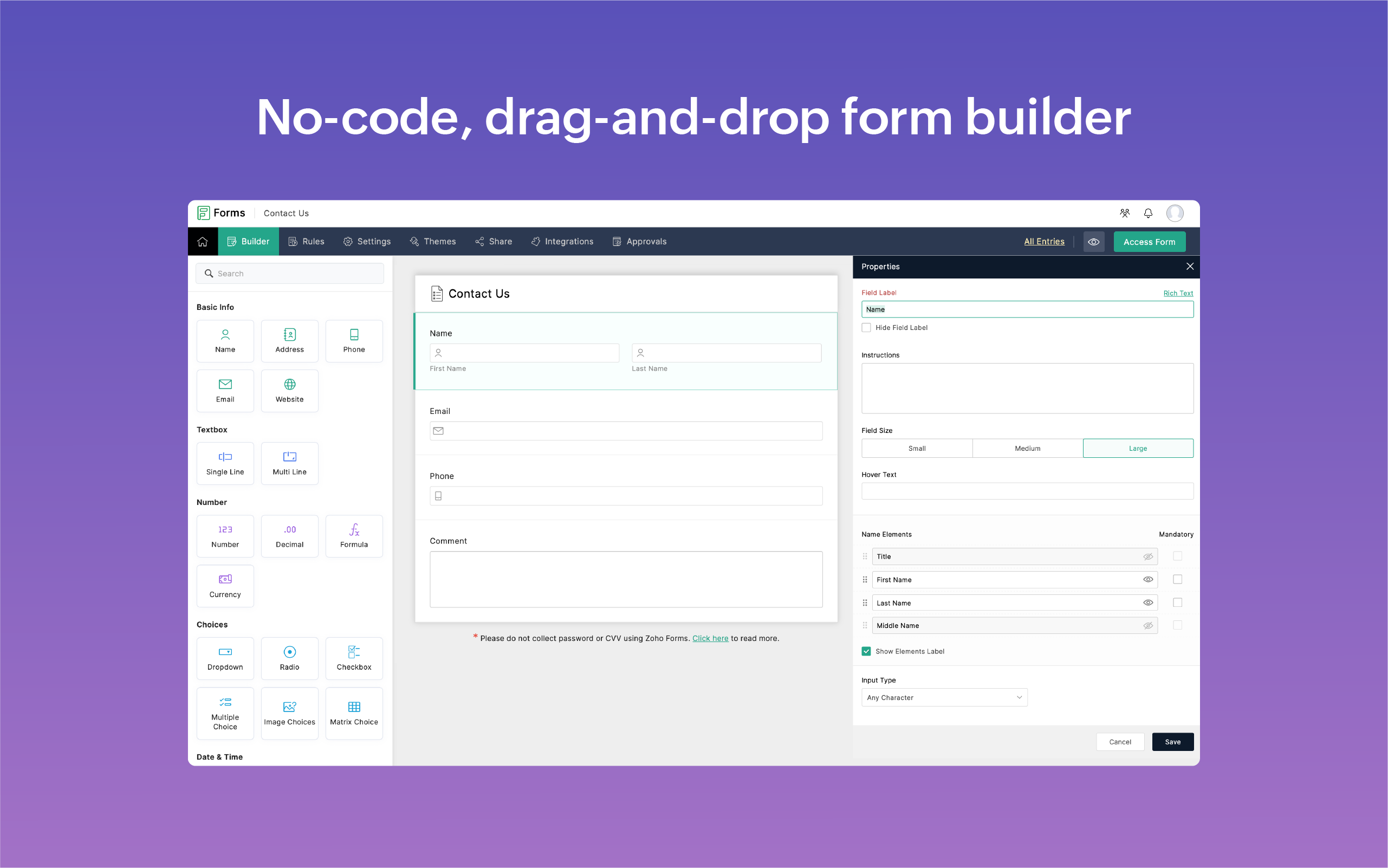This screenshot has height=868, width=1388.
Task: Uncheck Show Elements Label
Action: click(x=866, y=652)
